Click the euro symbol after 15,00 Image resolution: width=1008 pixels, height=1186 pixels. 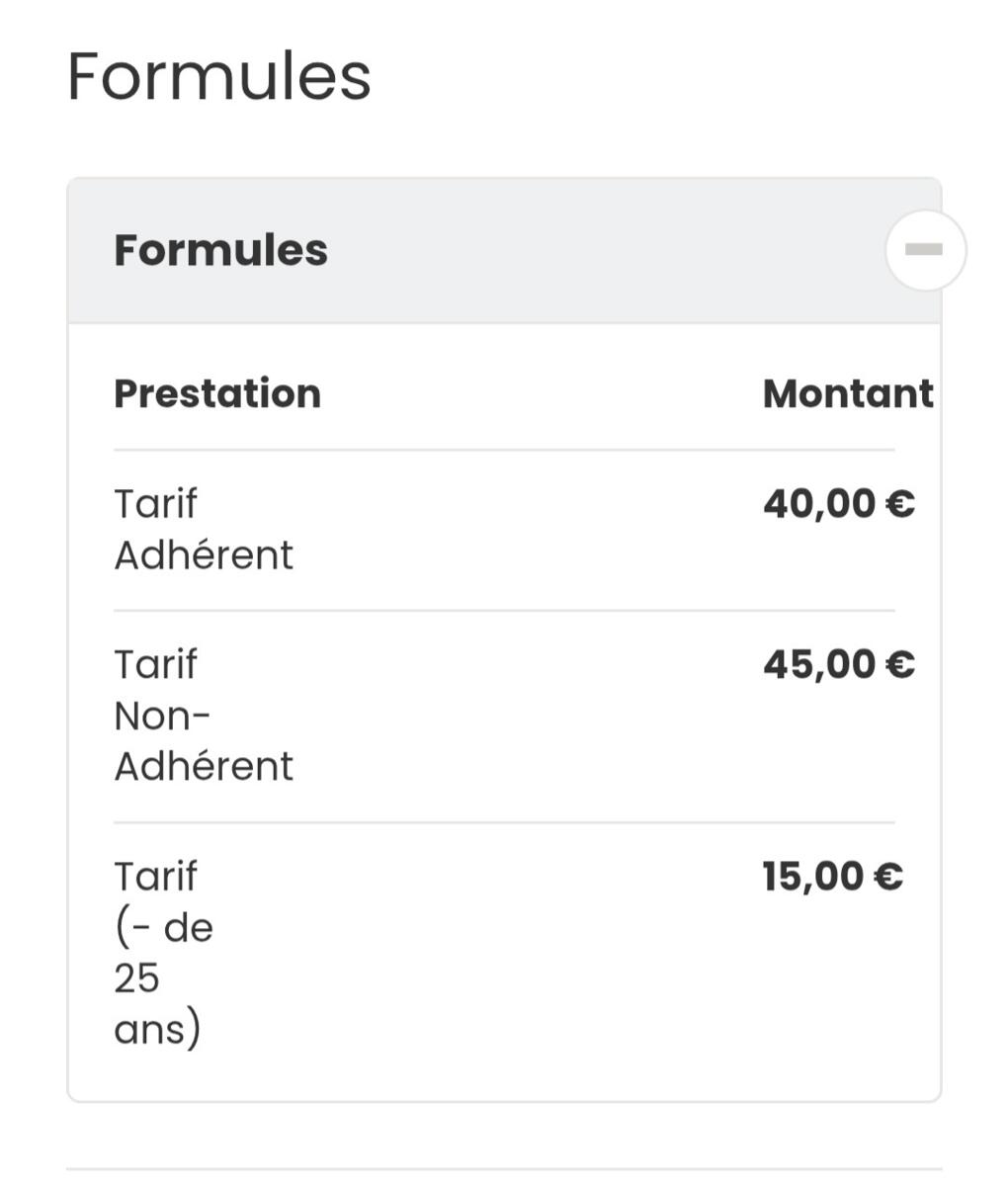tap(888, 877)
